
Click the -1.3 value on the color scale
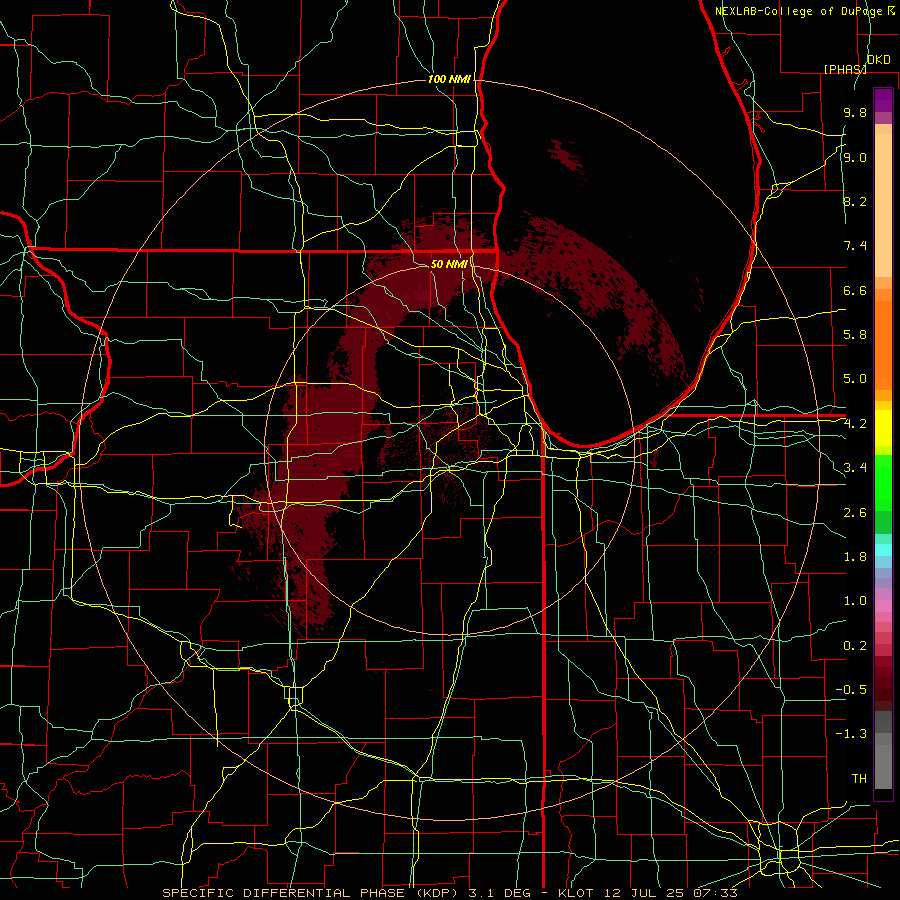tap(851, 734)
